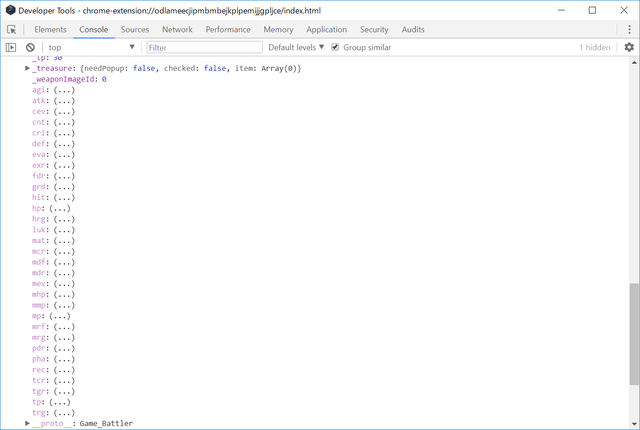Screen dimensions: 640x430
Task: Close the Developer Tools window
Action: pyautogui.click(x=624, y=10)
